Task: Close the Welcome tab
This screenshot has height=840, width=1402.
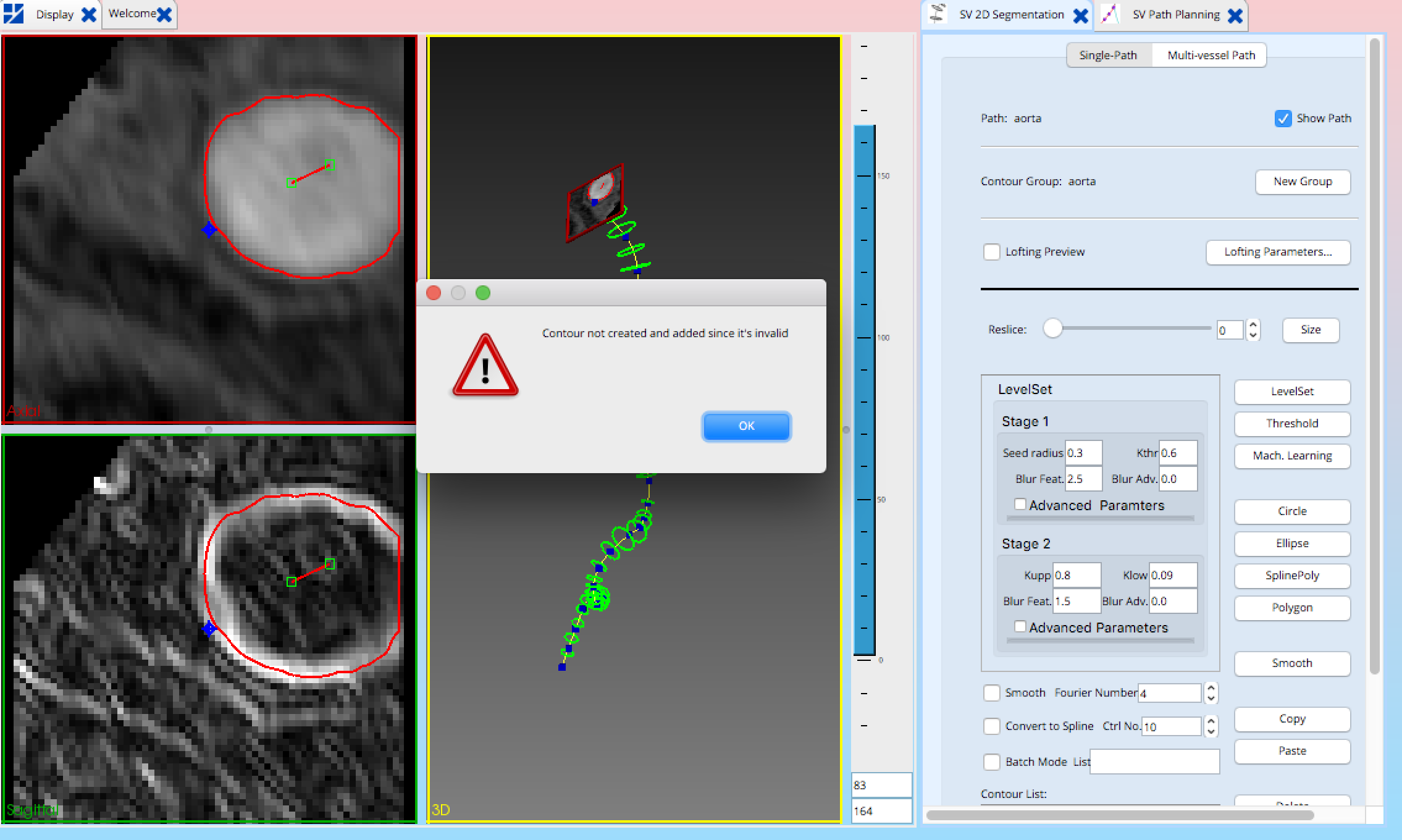Action: 163,12
